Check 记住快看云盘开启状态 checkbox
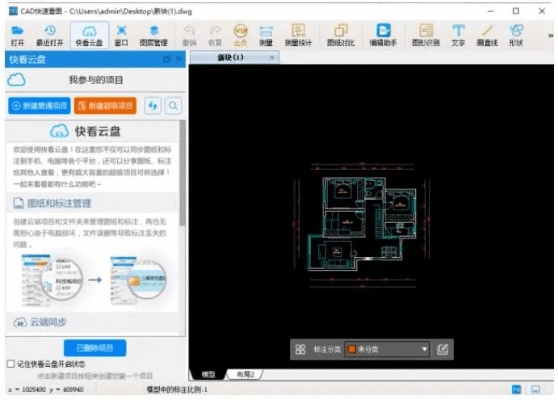The image size is (558, 400). tap(11, 364)
